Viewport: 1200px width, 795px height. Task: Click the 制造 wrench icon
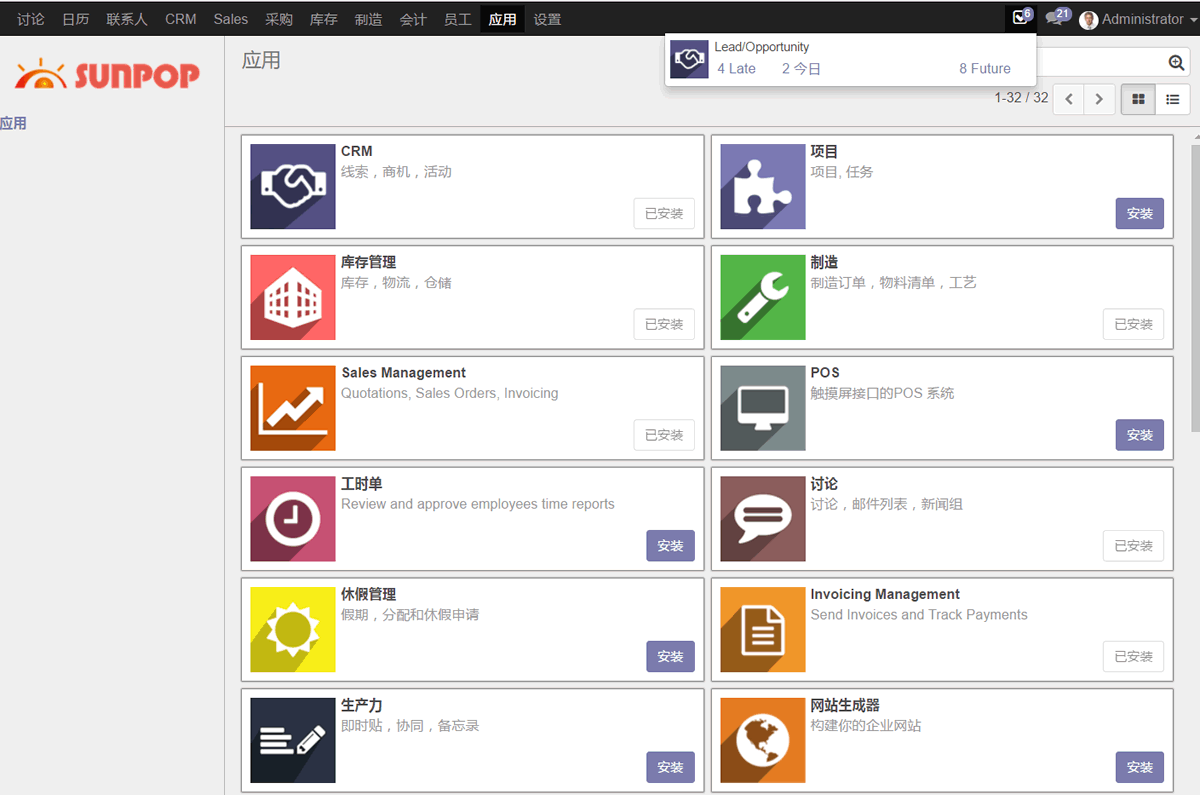763,297
